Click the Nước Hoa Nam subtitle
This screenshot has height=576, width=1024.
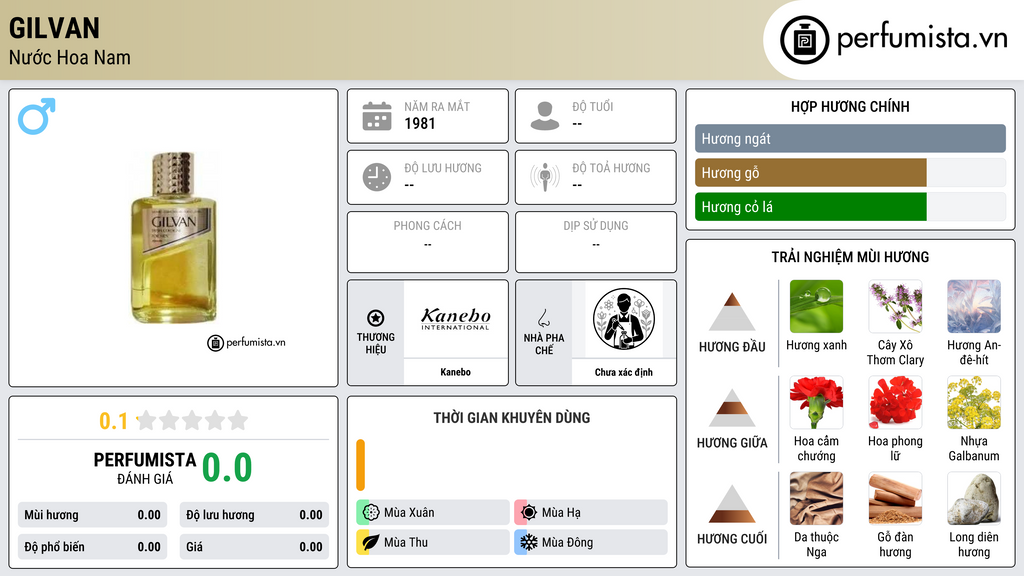70,57
